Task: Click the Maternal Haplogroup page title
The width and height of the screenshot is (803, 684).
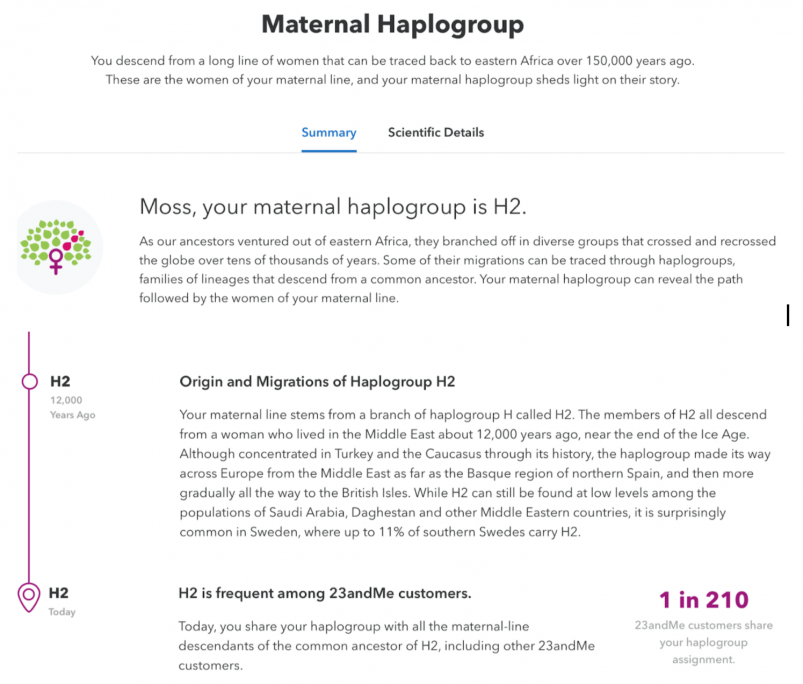Action: pos(393,24)
